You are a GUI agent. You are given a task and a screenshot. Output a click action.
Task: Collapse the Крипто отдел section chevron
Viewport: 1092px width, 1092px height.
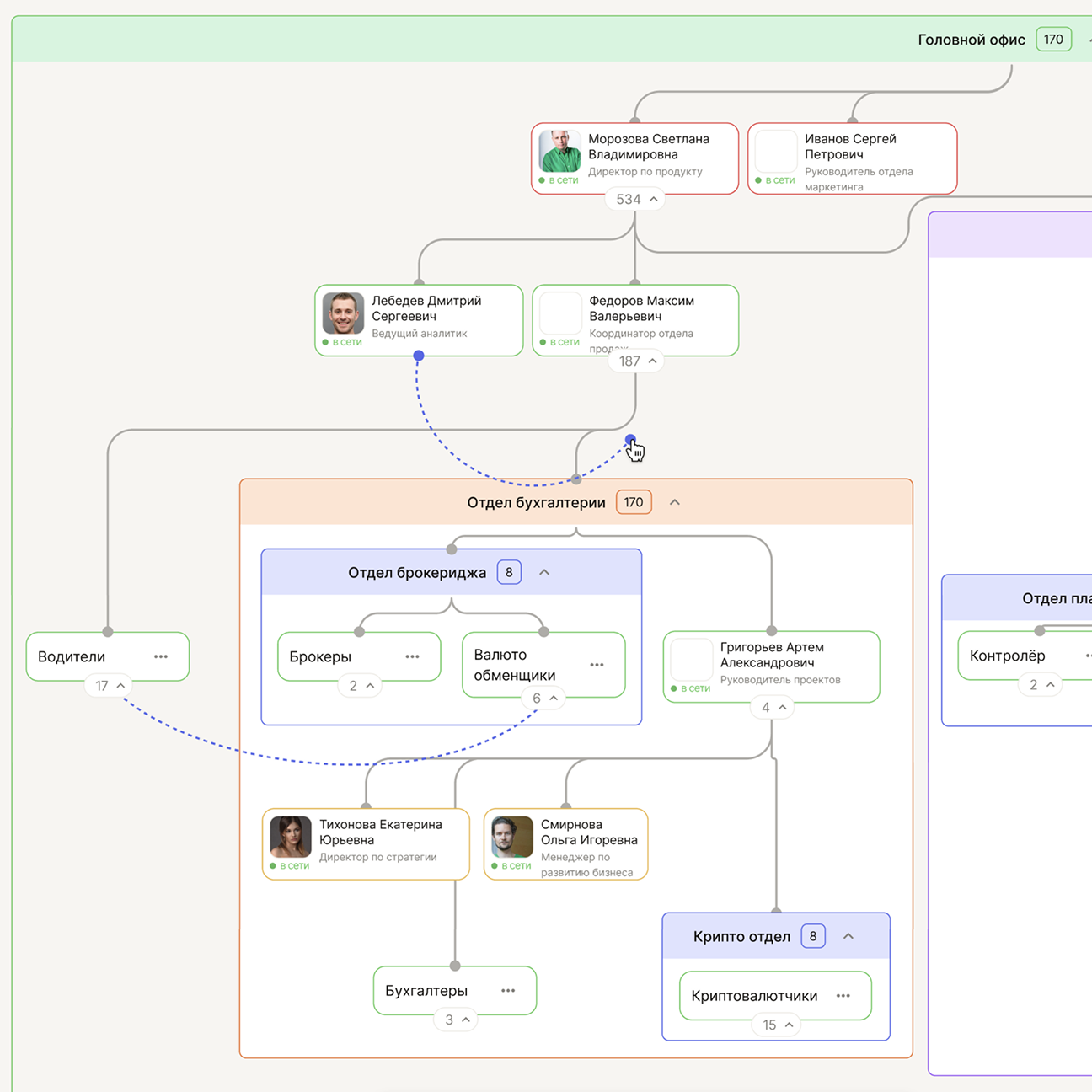point(848,935)
